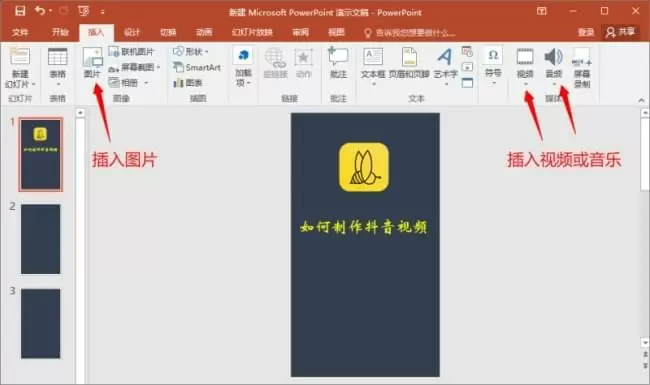Undo the last action
650x385 pixels.
40,11
